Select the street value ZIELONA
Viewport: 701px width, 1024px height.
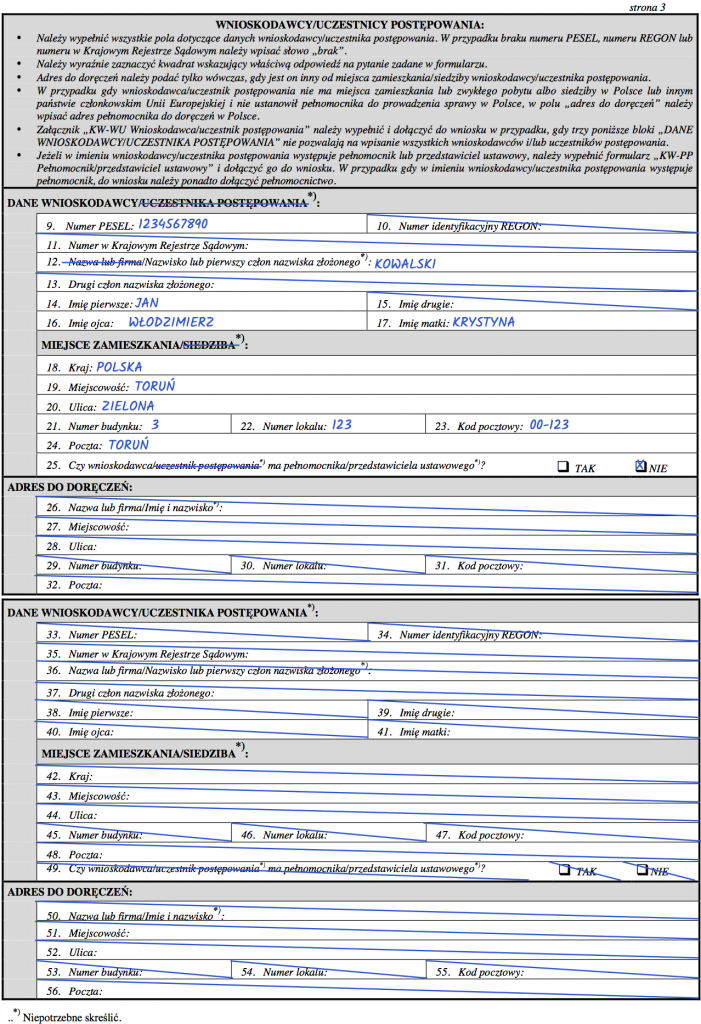[128, 406]
